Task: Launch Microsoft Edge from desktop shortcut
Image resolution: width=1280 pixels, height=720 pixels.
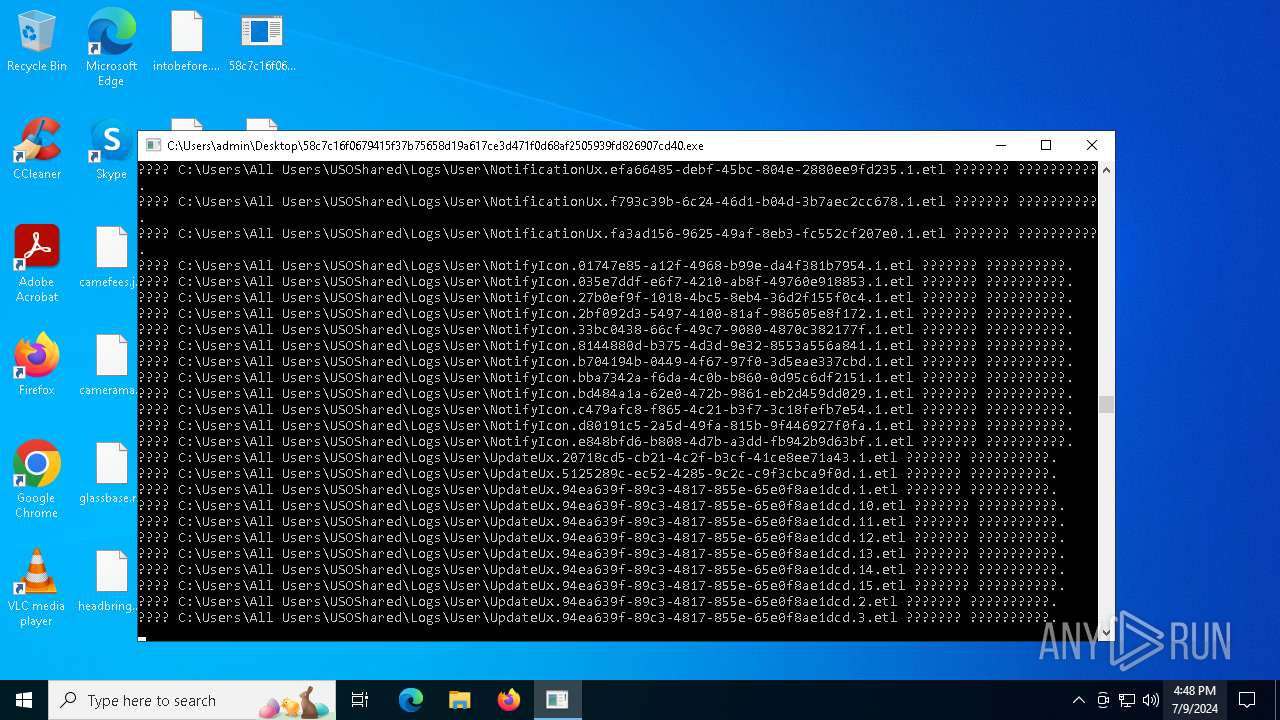Action: (111, 47)
